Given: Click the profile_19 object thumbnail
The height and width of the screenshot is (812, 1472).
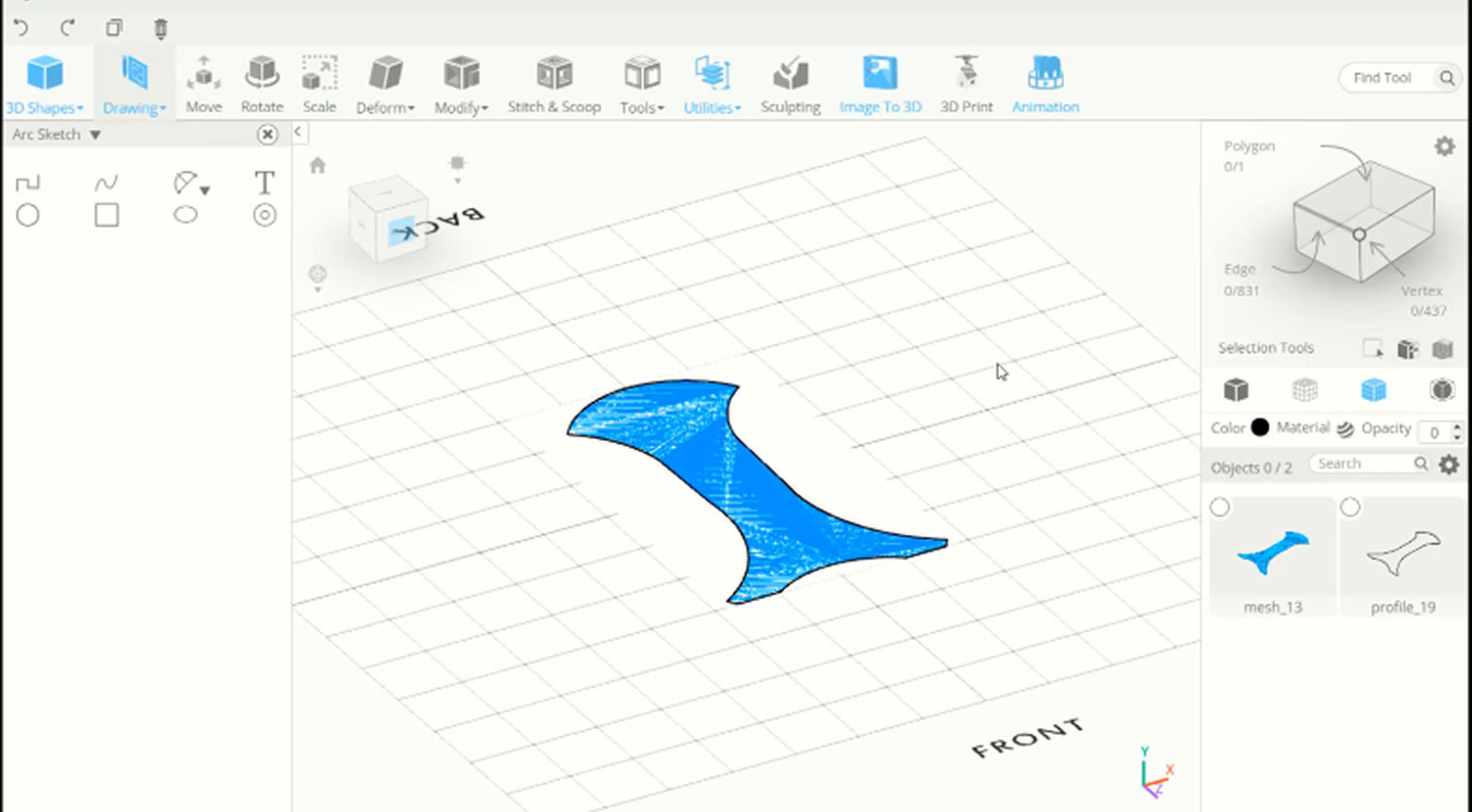Looking at the screenshot, I should (x=1403, y=555).
